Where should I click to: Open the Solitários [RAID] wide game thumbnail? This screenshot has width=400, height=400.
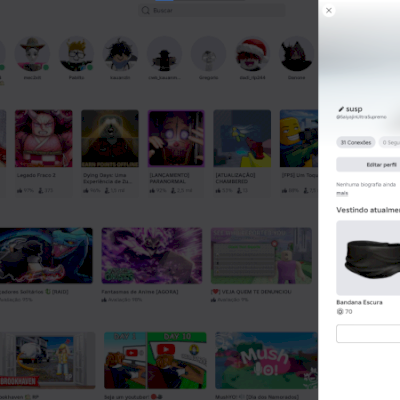(x=46, y=256)
